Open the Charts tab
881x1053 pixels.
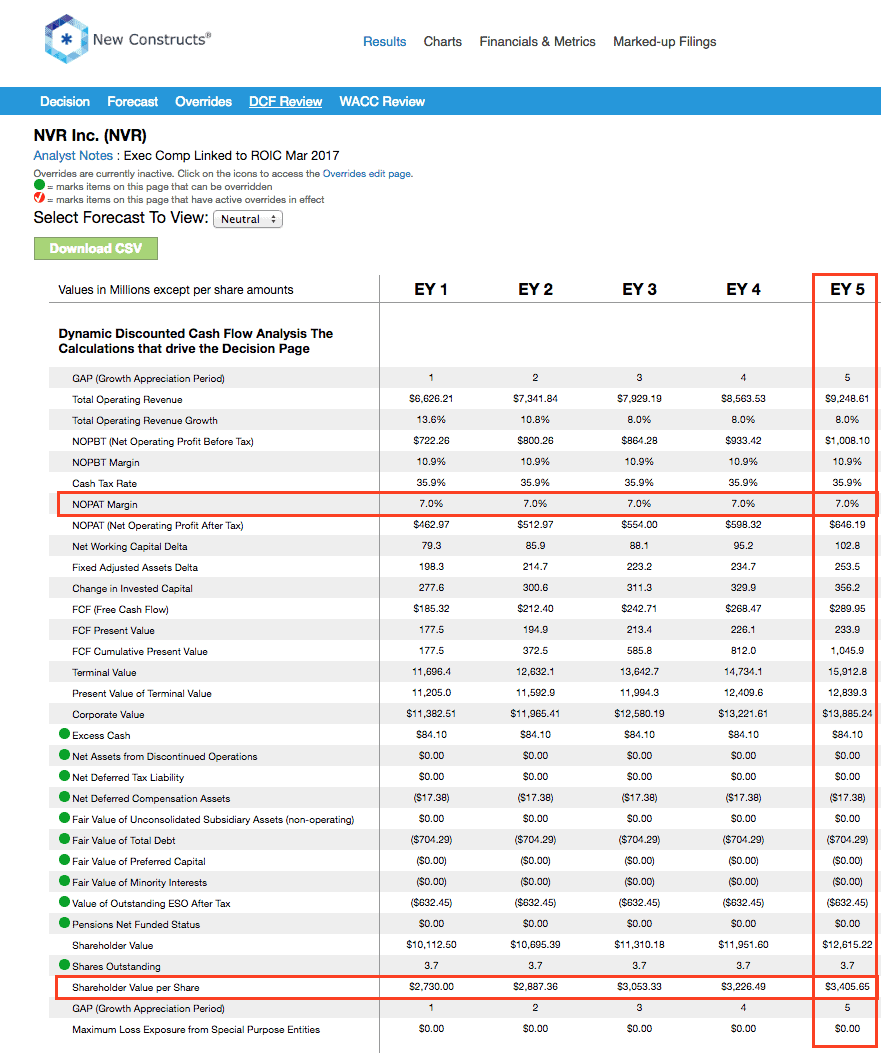pos(443,42)
